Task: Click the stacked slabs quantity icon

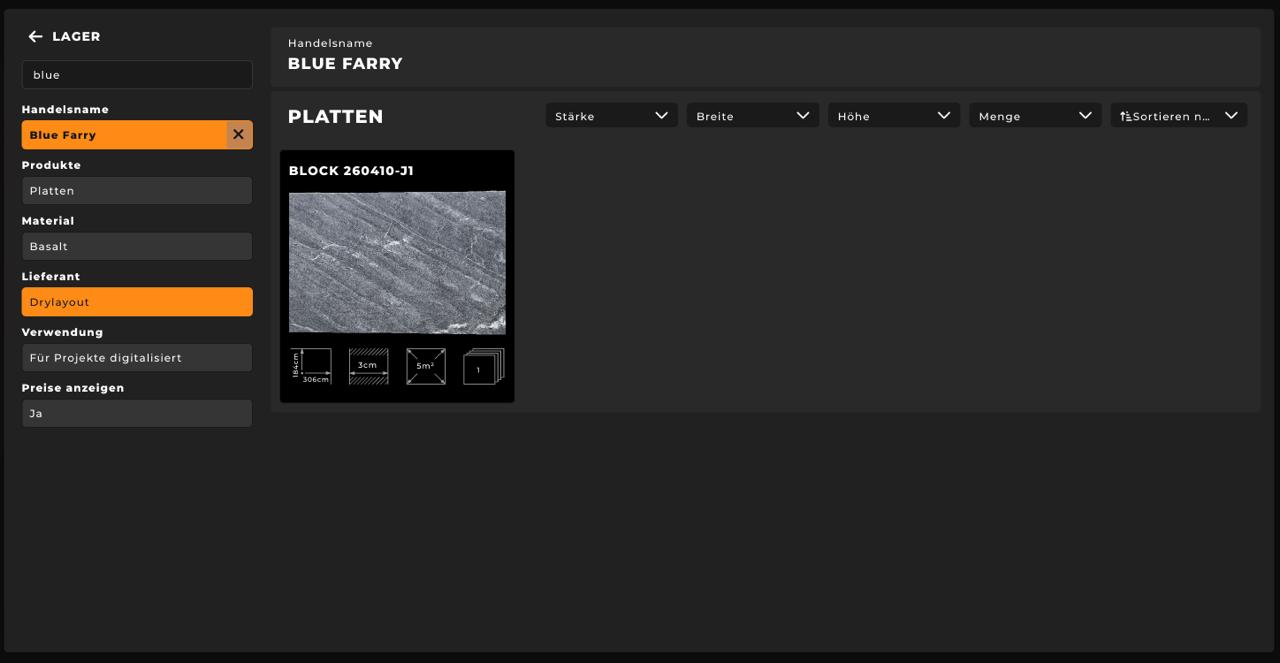Action: click(x=483, y=367)
